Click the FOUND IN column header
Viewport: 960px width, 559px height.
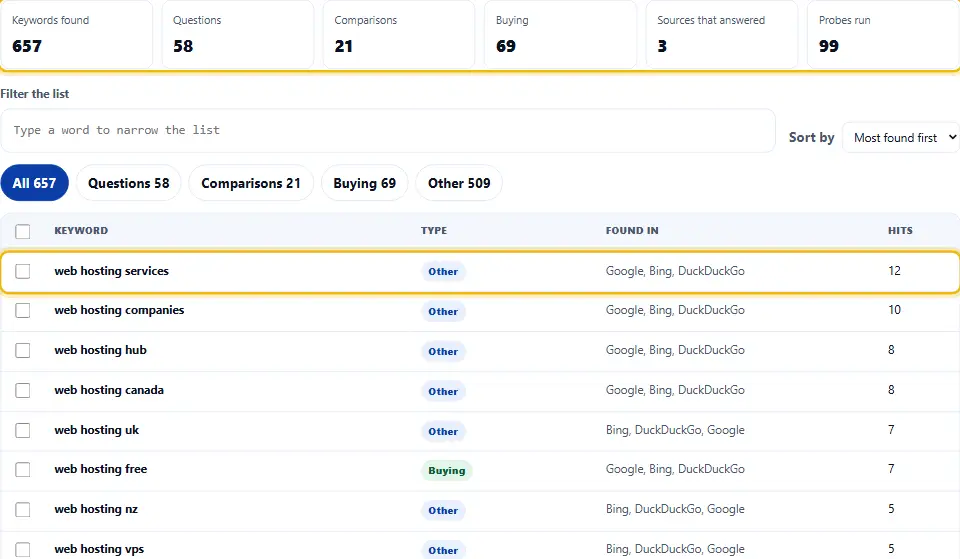tap(632, 231)
